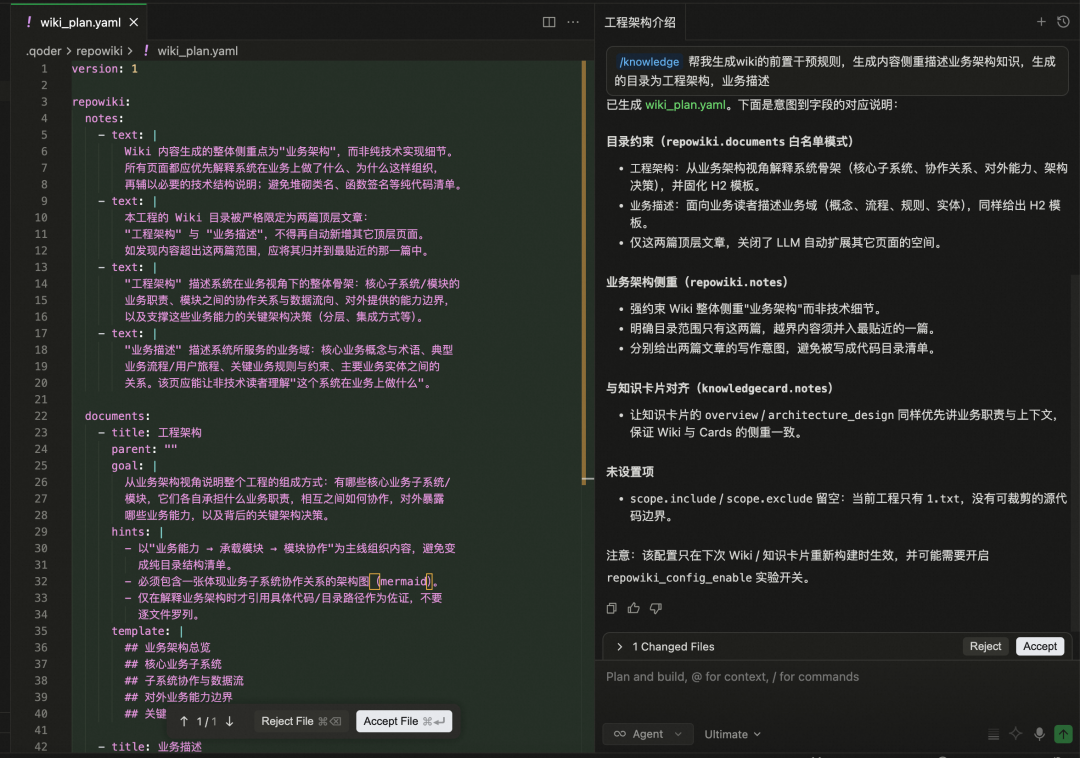Open the Agent mode dropdown
The width and height of the screenshot is (1080, 758).
pyautogui.click(x=647, y=734)
